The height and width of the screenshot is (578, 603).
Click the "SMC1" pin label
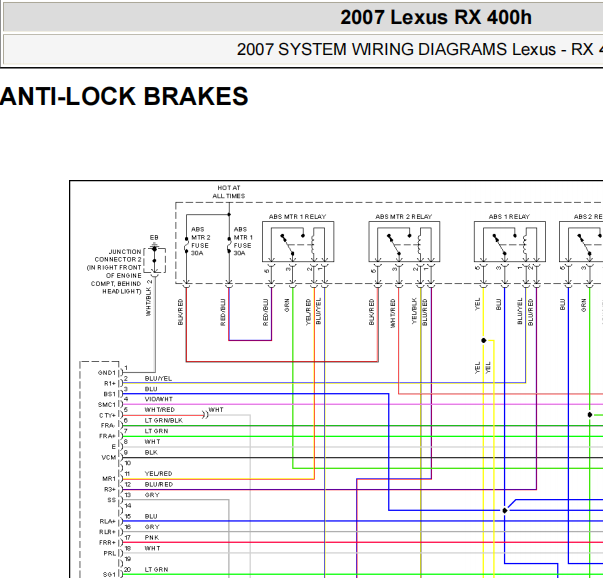point(107,405)
